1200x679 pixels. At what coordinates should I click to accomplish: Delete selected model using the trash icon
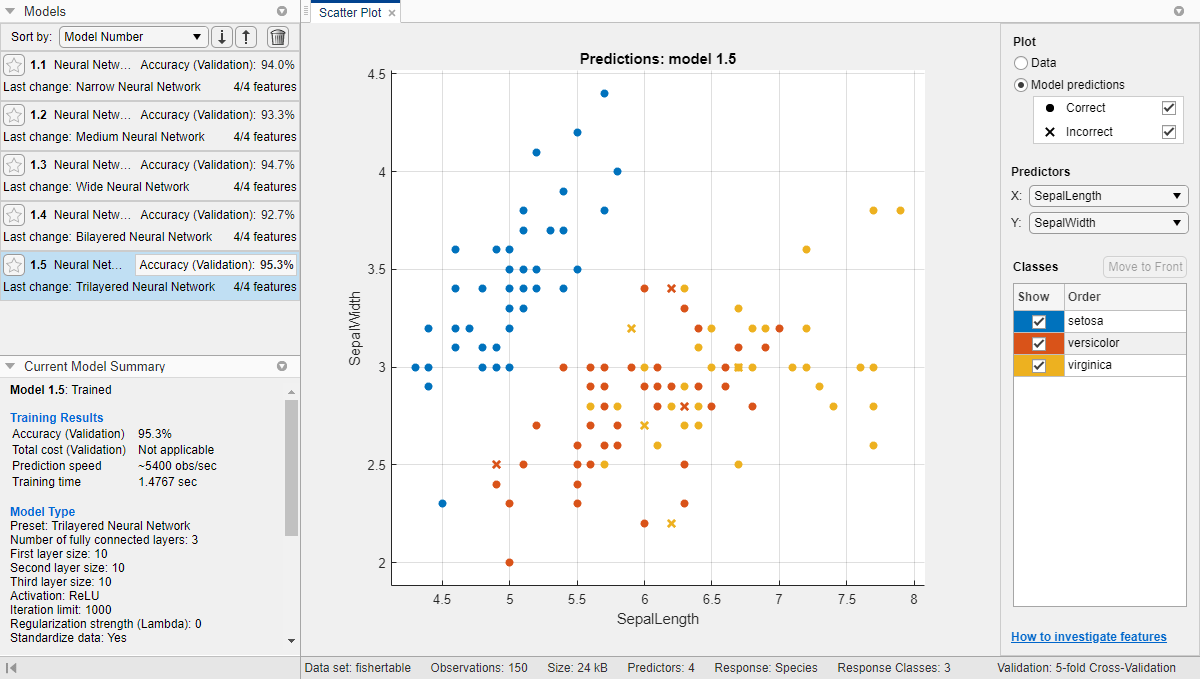(x=277, y=36)
